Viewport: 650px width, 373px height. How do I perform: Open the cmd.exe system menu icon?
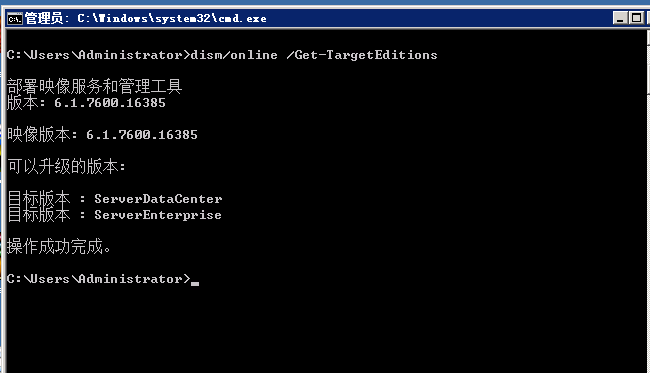pyautogui.click(x=15, y=18)
